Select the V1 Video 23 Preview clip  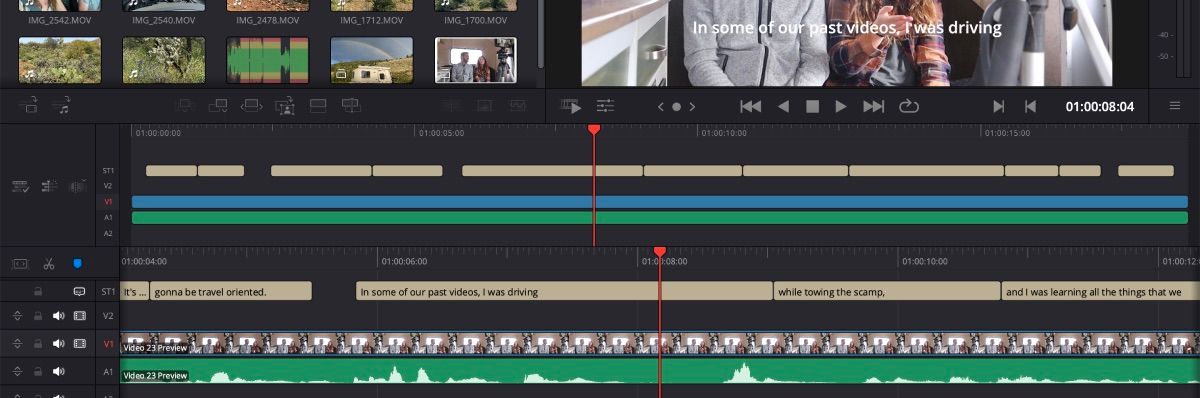tap(660, 344)
